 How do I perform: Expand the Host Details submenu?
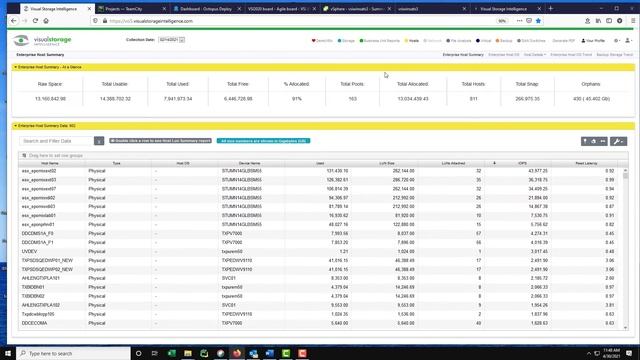pos(535,55)
